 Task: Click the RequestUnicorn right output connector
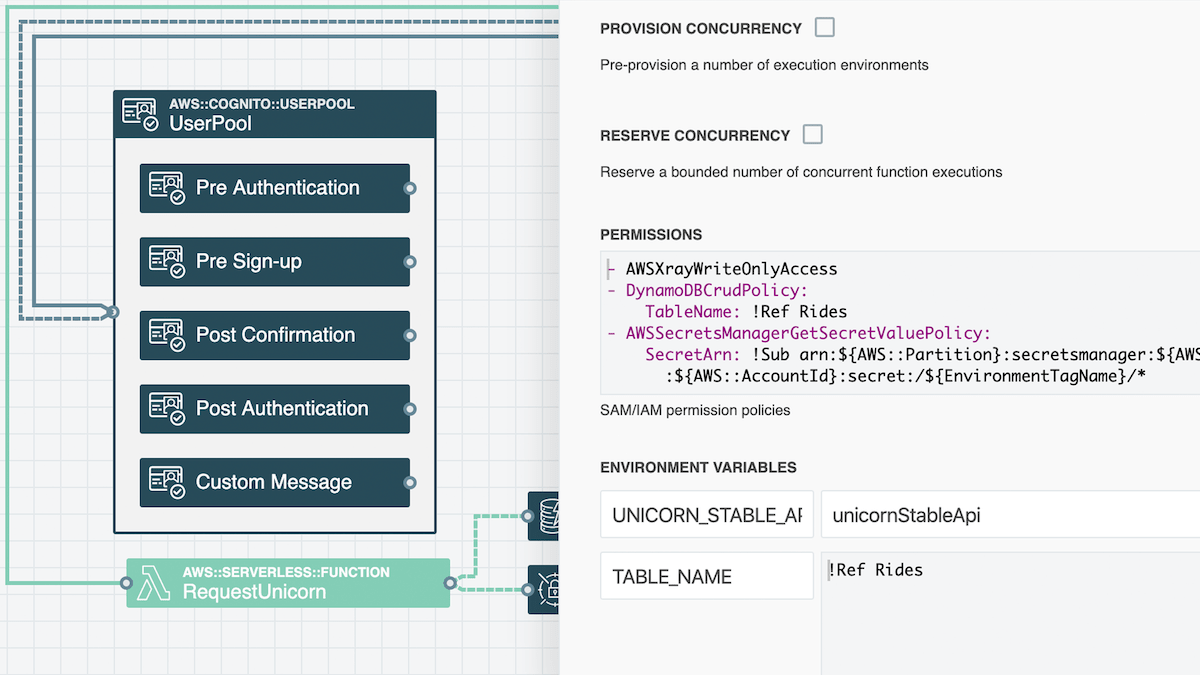tap(450, 583)
